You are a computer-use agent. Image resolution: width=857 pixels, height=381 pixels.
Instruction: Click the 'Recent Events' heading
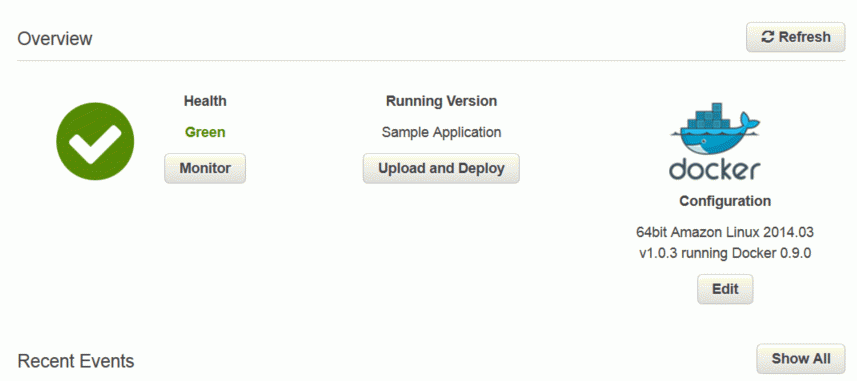pyautogui.click(x=75, y=361)
